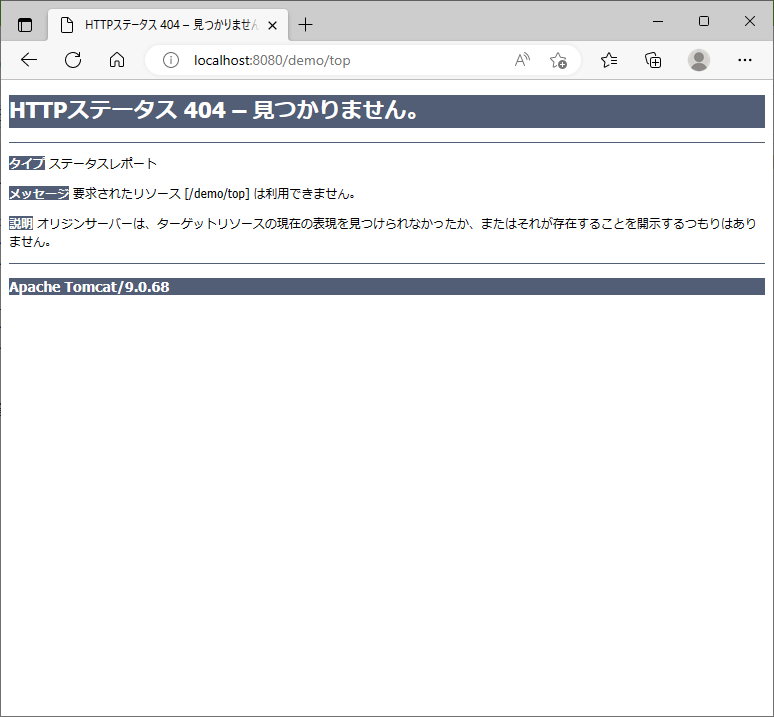
Task: Maximize the browser window
Action: (704, 21)
